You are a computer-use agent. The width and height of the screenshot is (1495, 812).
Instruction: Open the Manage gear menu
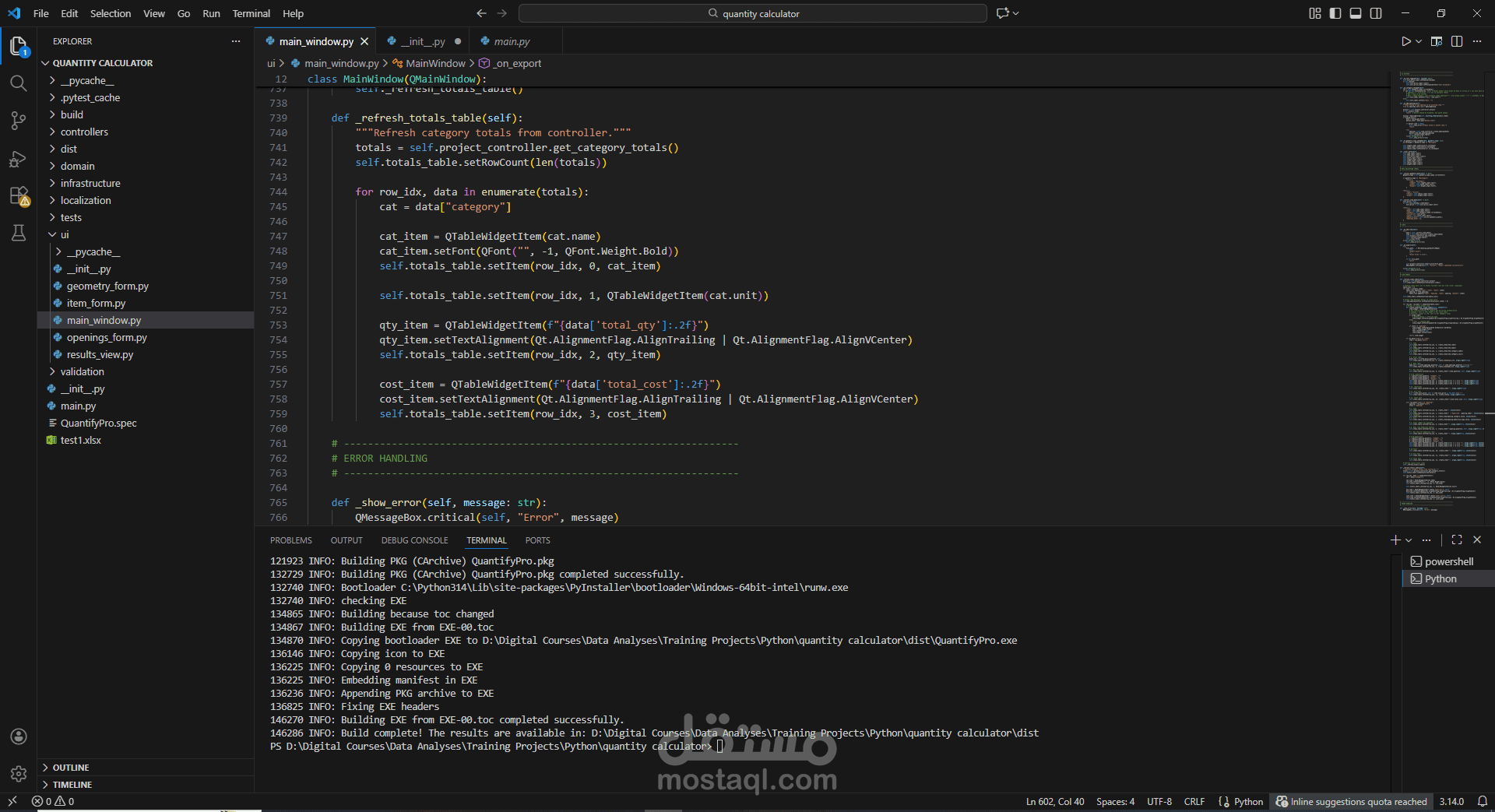click(x=19, y=773)
